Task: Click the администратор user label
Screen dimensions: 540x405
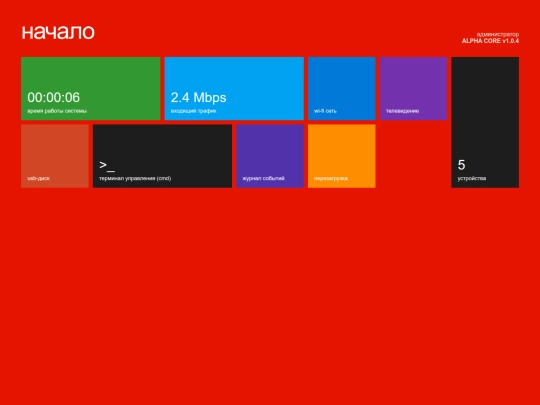Action: pyautogui.click(x=498, y=34)
